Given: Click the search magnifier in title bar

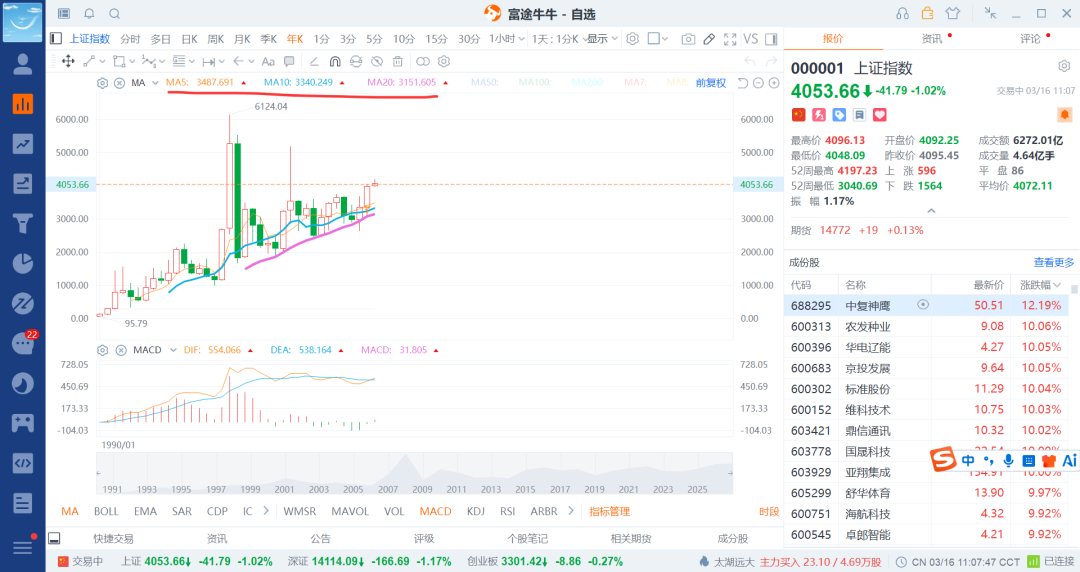Looking at the screenshot, I should point(115,14).
